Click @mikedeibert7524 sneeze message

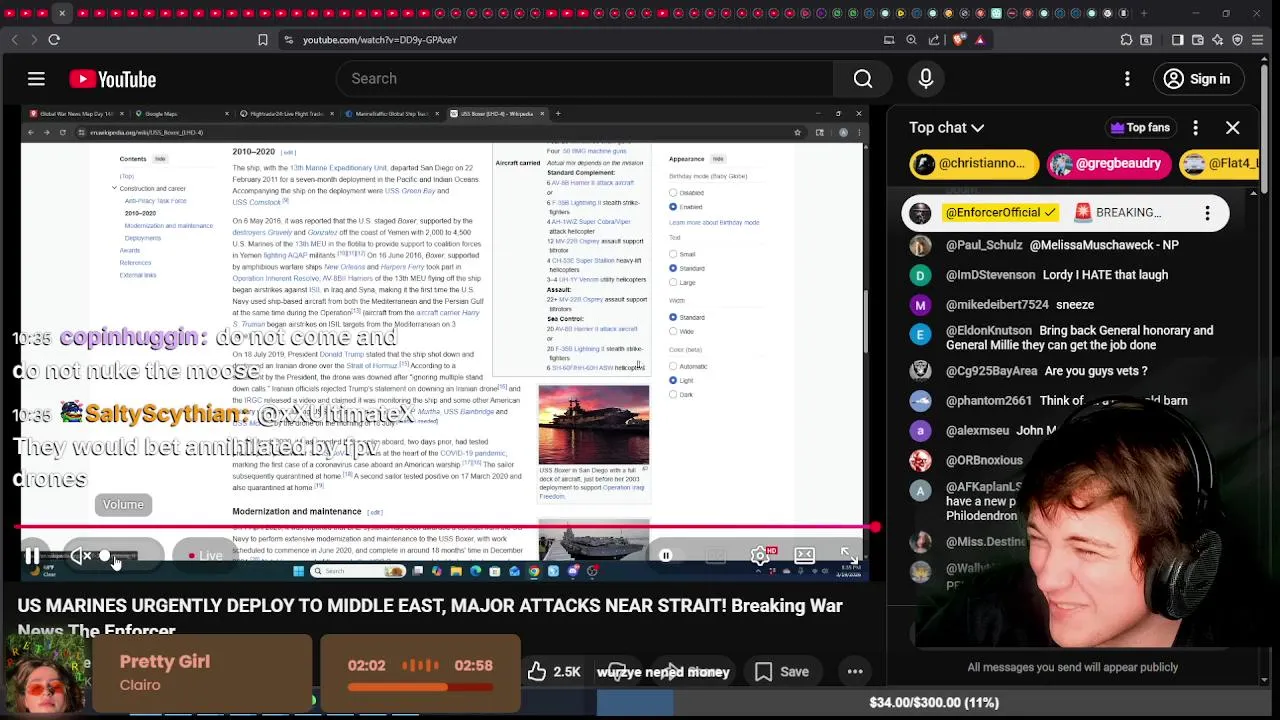click(1020, 305)
